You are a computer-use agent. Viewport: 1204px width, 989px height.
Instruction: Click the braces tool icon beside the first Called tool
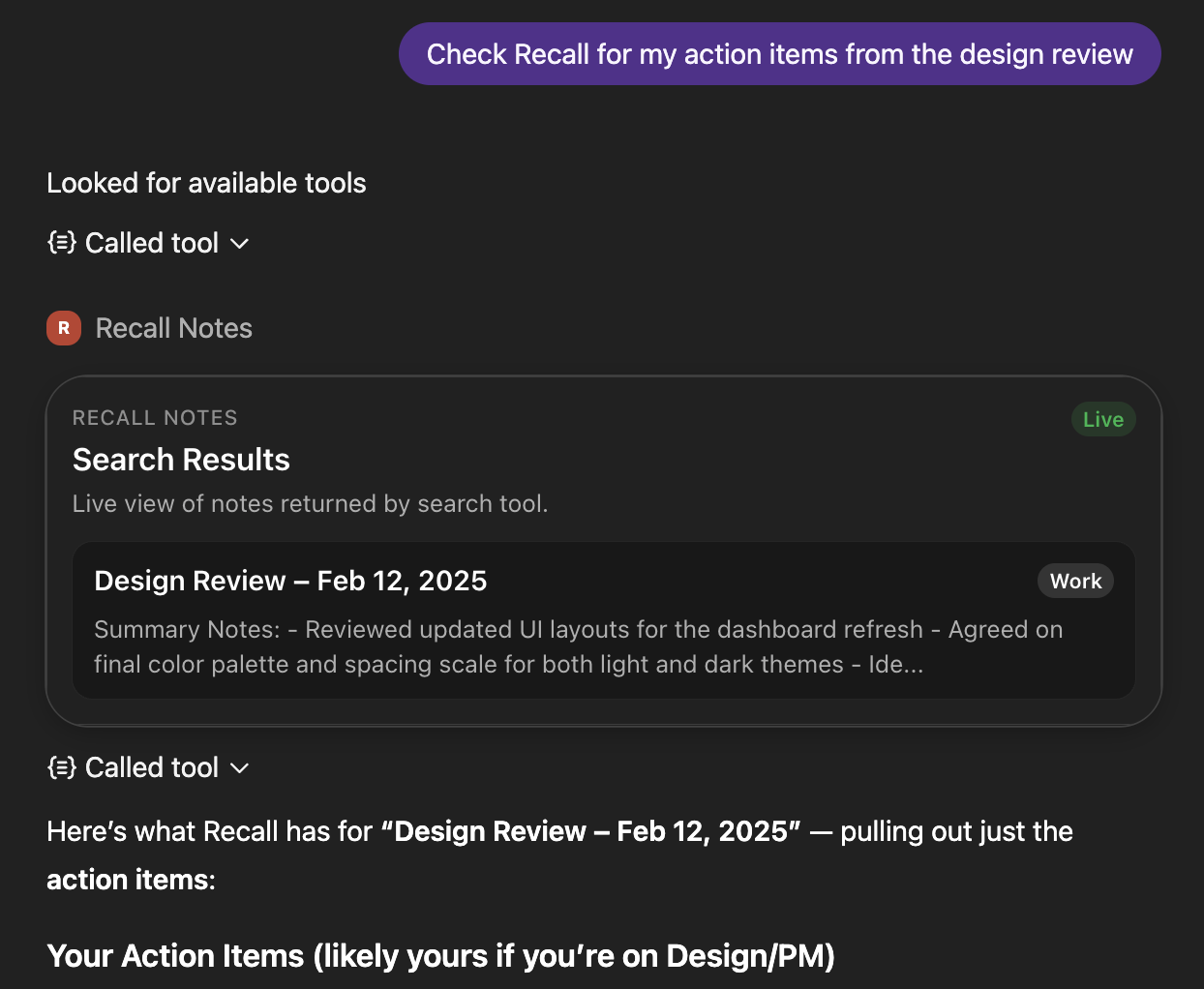61,243
